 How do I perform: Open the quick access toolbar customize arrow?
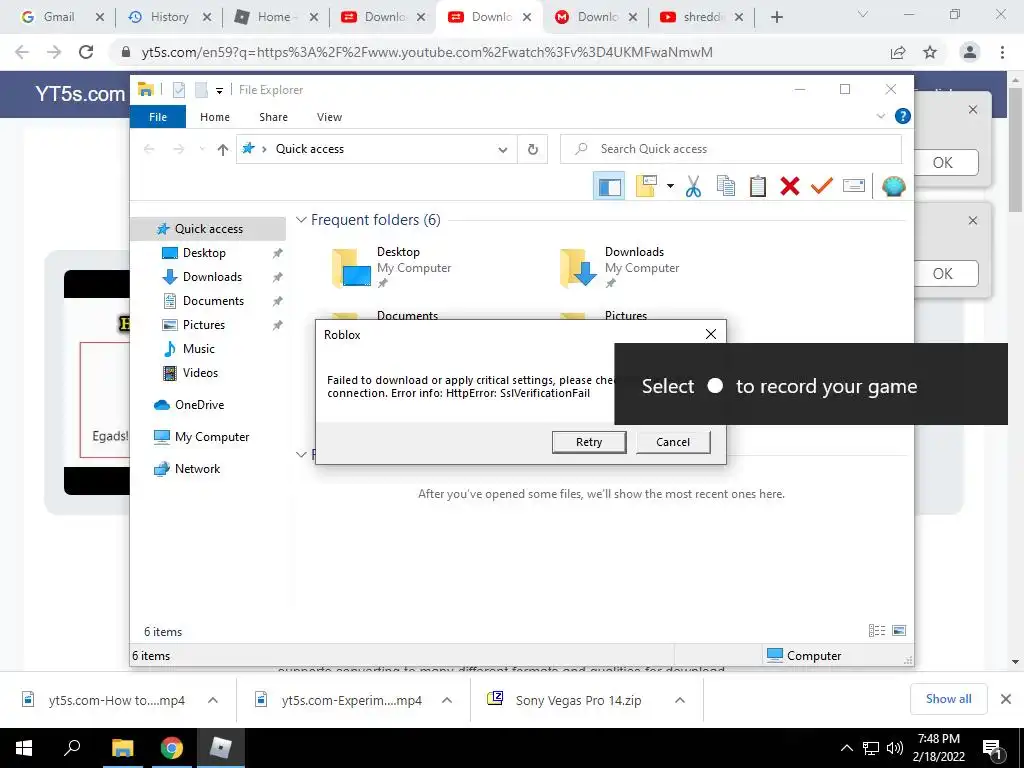click(219, 91)
